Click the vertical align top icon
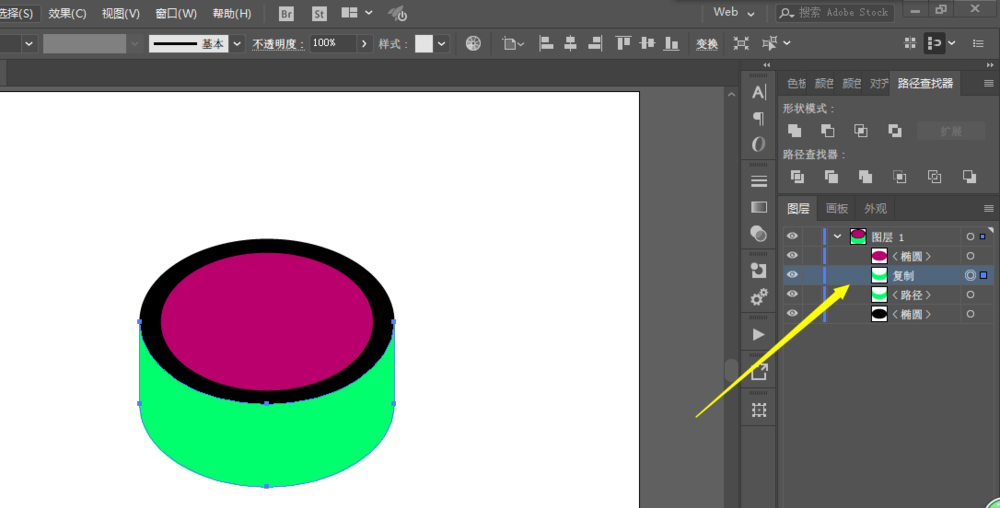This screenshot has height=508, width=1000. coord(623,44)
